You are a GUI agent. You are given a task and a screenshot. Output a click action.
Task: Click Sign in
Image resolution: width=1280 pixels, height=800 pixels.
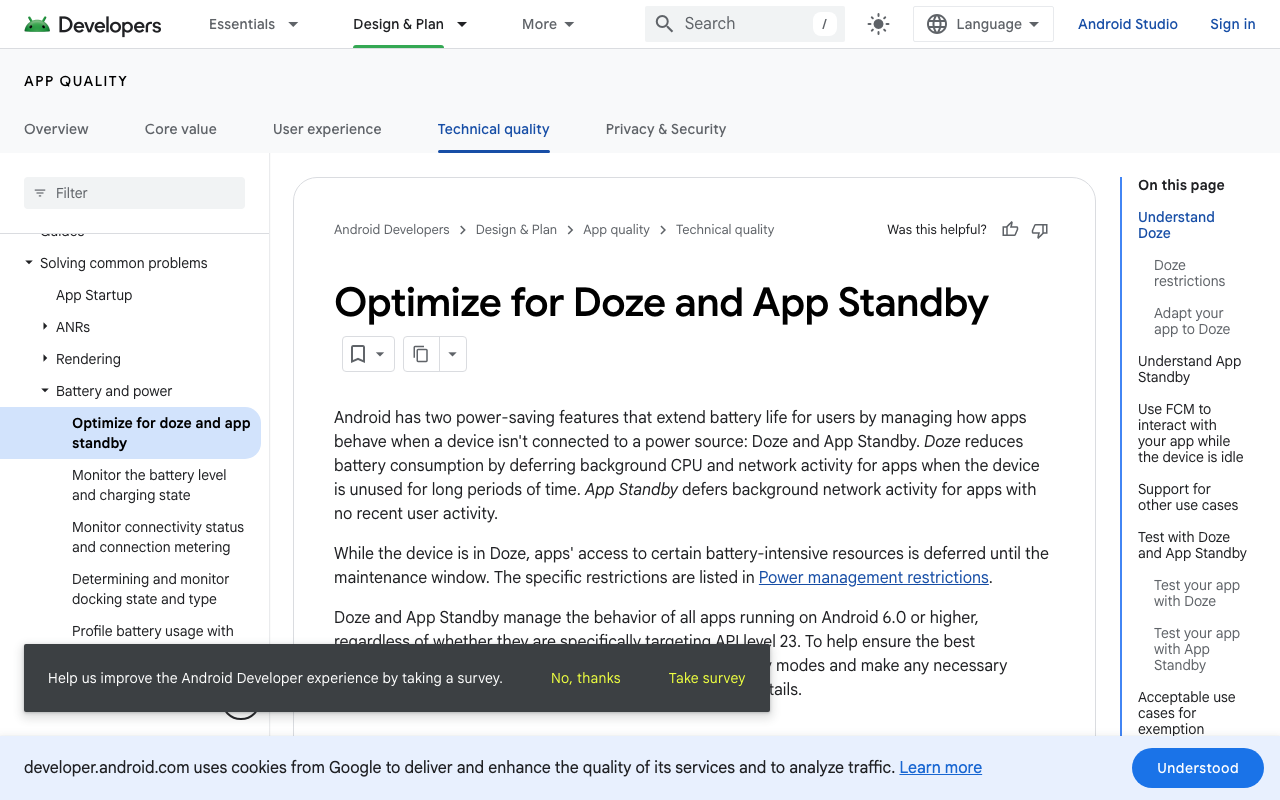pos(1233,24)
